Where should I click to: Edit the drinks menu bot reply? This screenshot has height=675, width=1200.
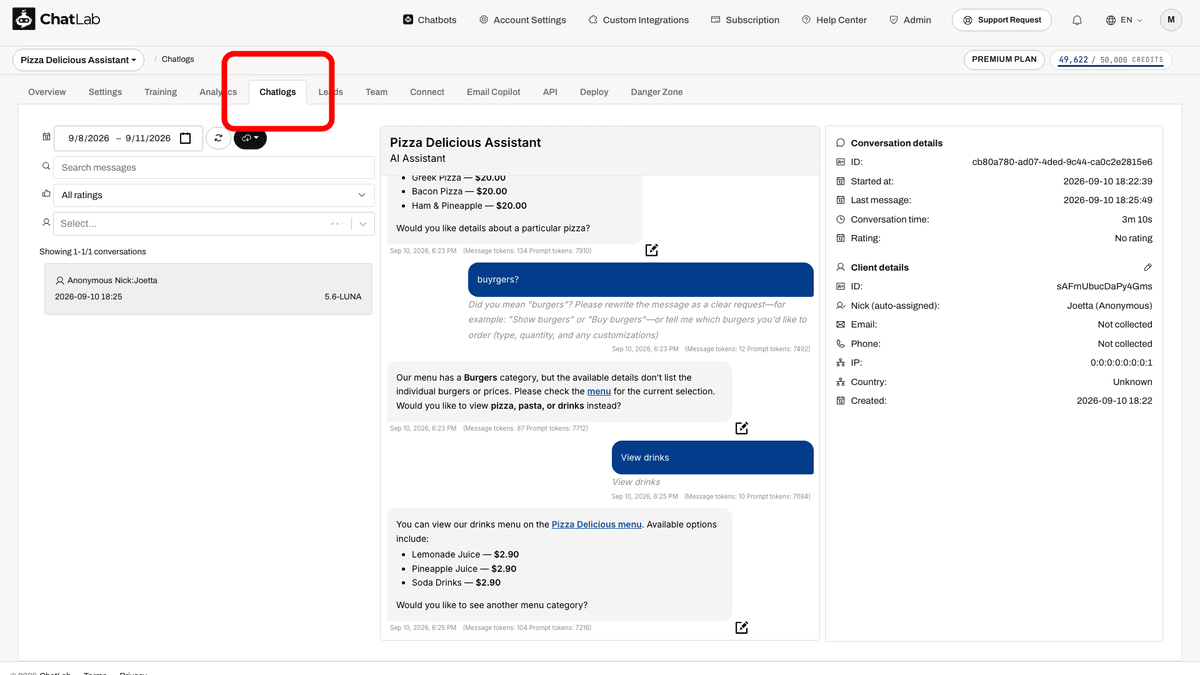[742, 627]
